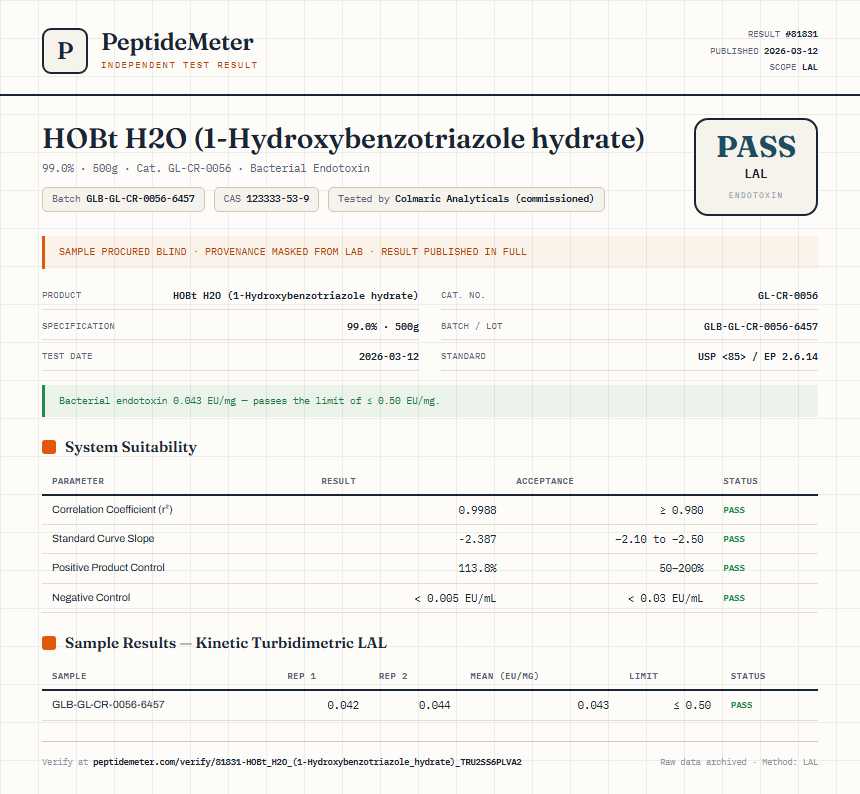Viewport: 860px width, 794px height.
Task: Click the PRODUCT value in the details table
Action: click(295, 296)
